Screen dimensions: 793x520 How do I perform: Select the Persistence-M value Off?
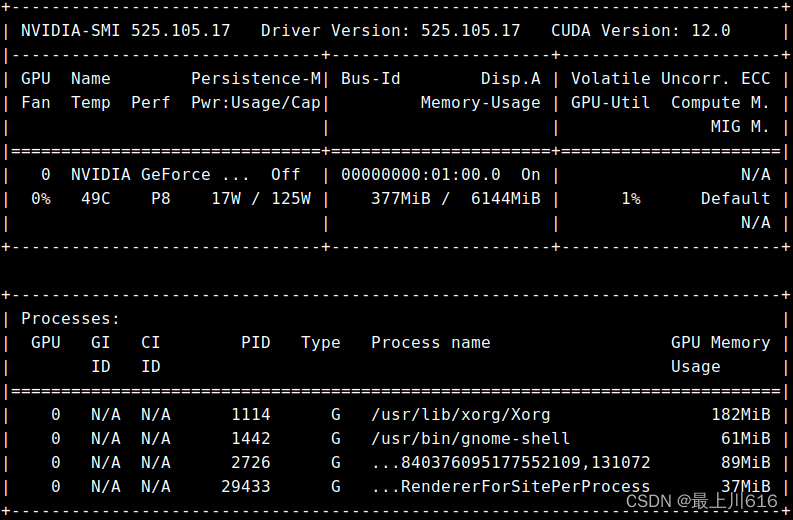[286, 175]
